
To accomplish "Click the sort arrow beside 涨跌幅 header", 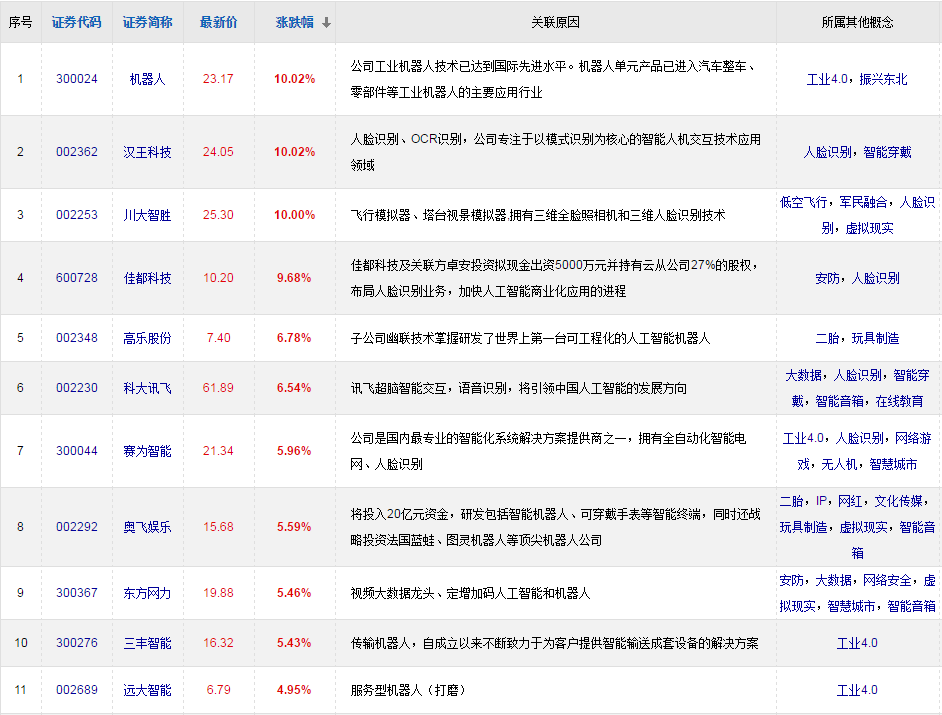I will [327, 22].
